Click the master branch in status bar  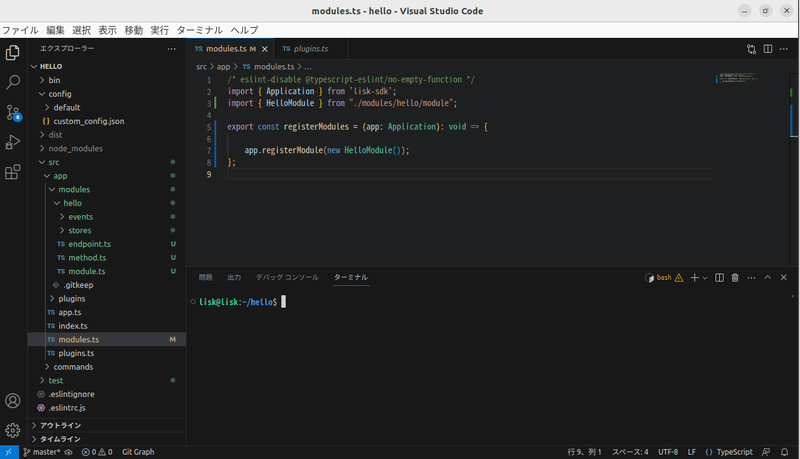click(x=42, y=452)
